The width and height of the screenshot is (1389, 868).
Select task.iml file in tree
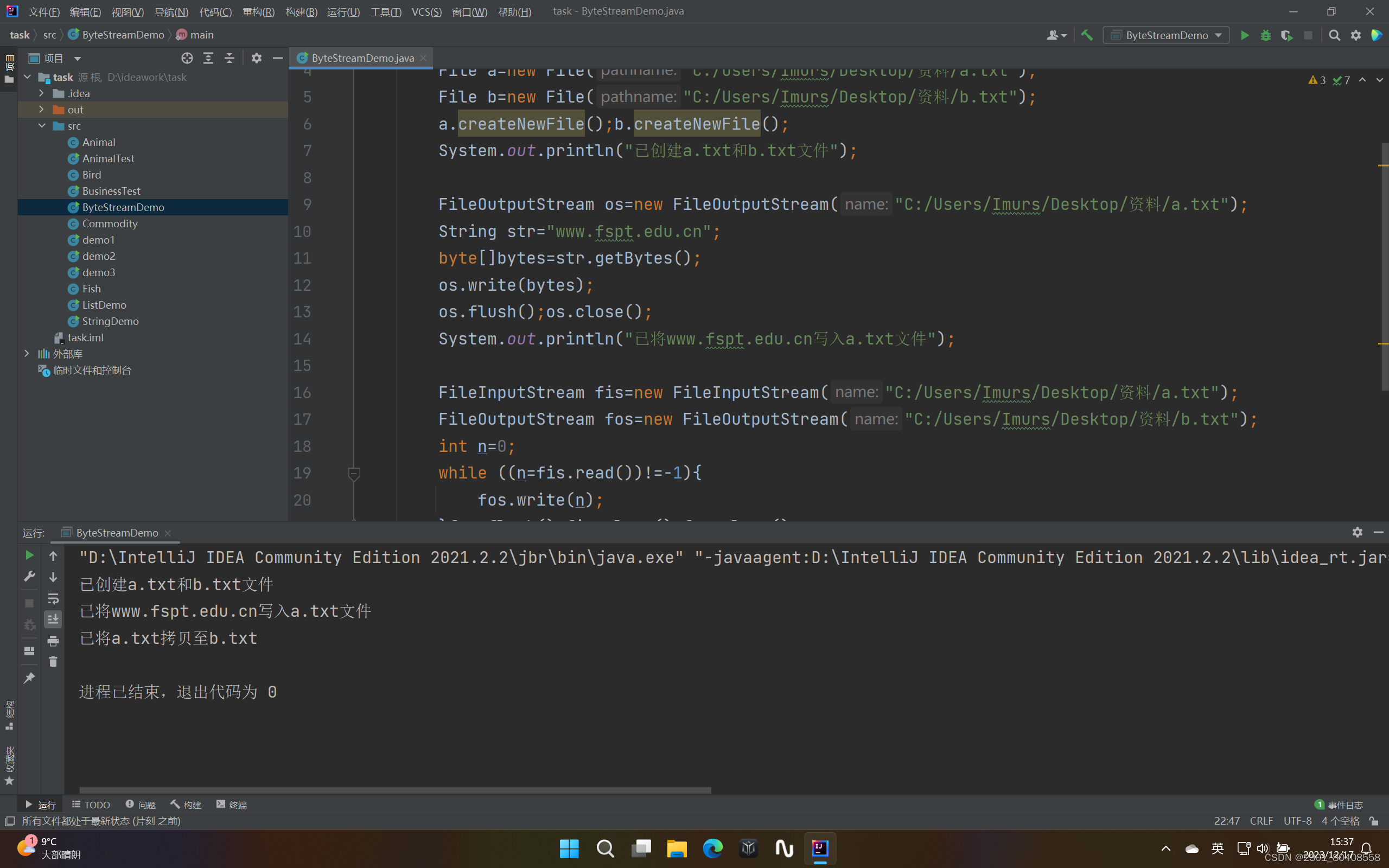[86, 337]
